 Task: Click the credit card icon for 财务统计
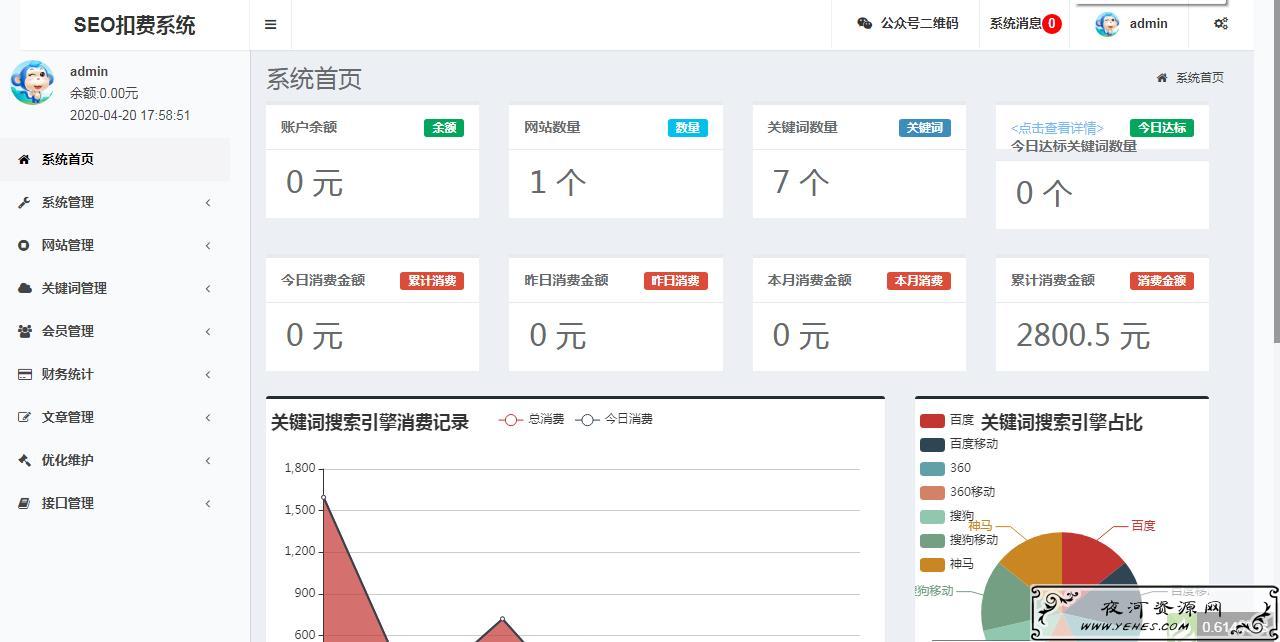click(x=24, y=374)
